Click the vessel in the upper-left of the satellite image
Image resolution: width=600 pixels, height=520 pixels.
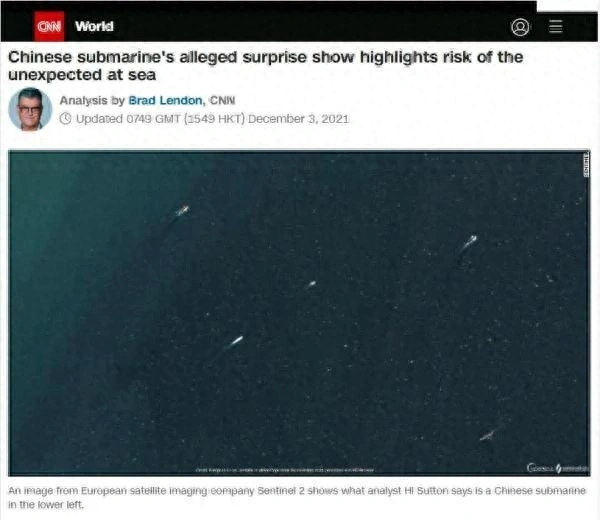pos(182,211)
